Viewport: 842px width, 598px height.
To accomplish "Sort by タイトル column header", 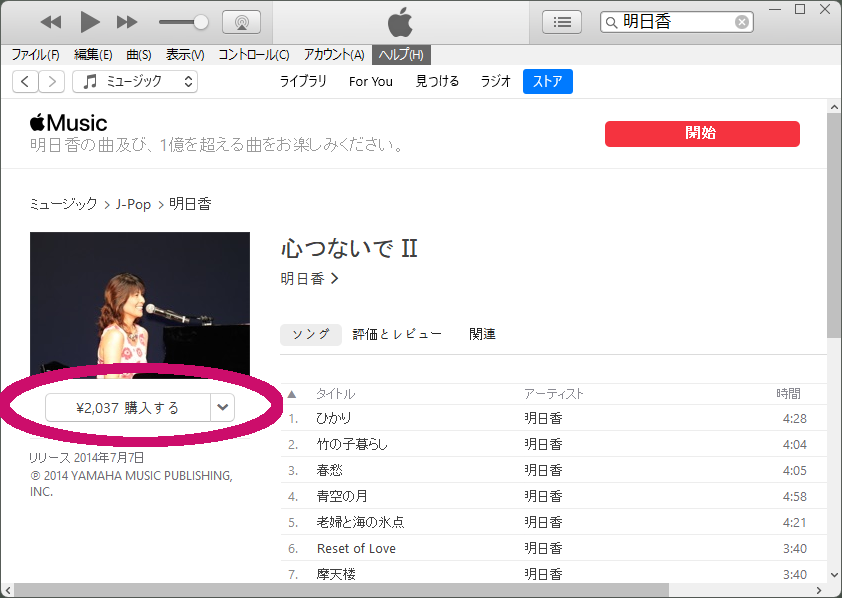I will click(x=335, y=394).
